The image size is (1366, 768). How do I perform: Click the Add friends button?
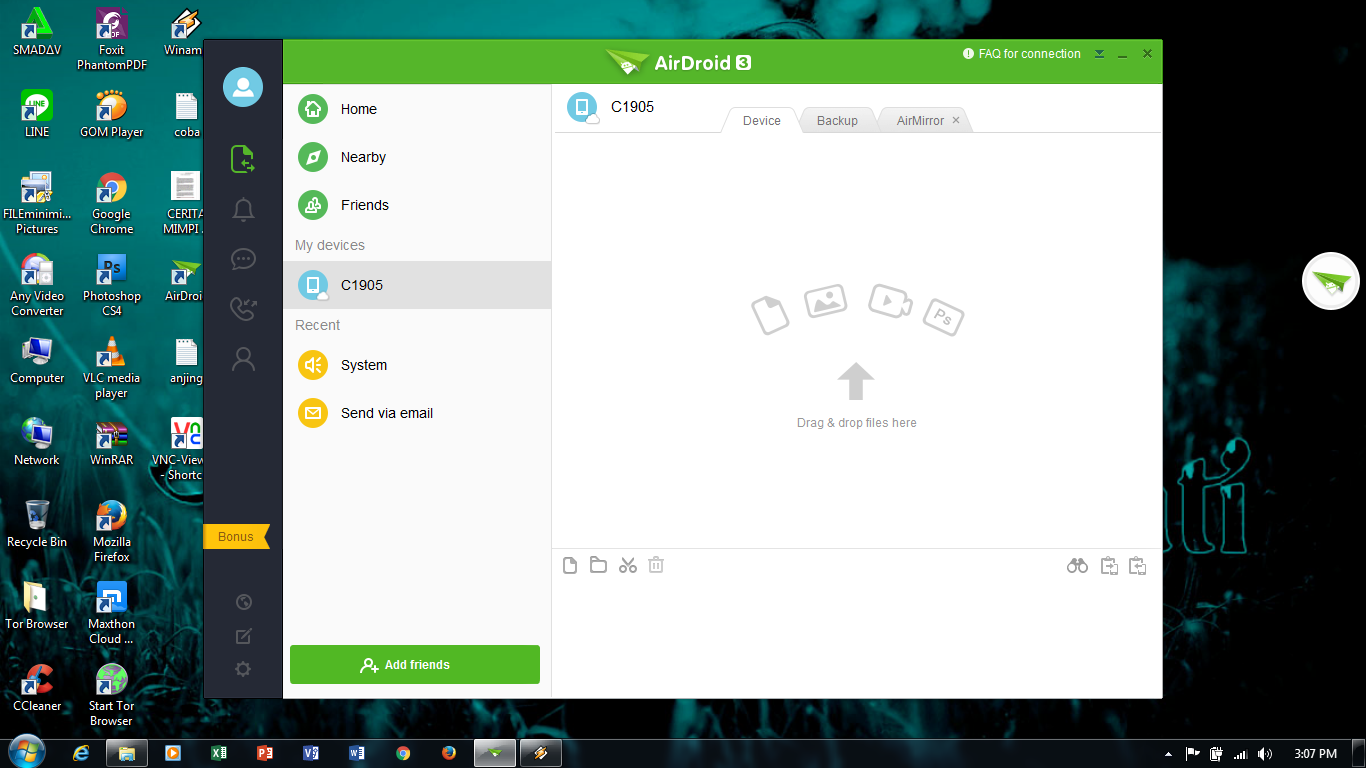click(x=415, y=665)
